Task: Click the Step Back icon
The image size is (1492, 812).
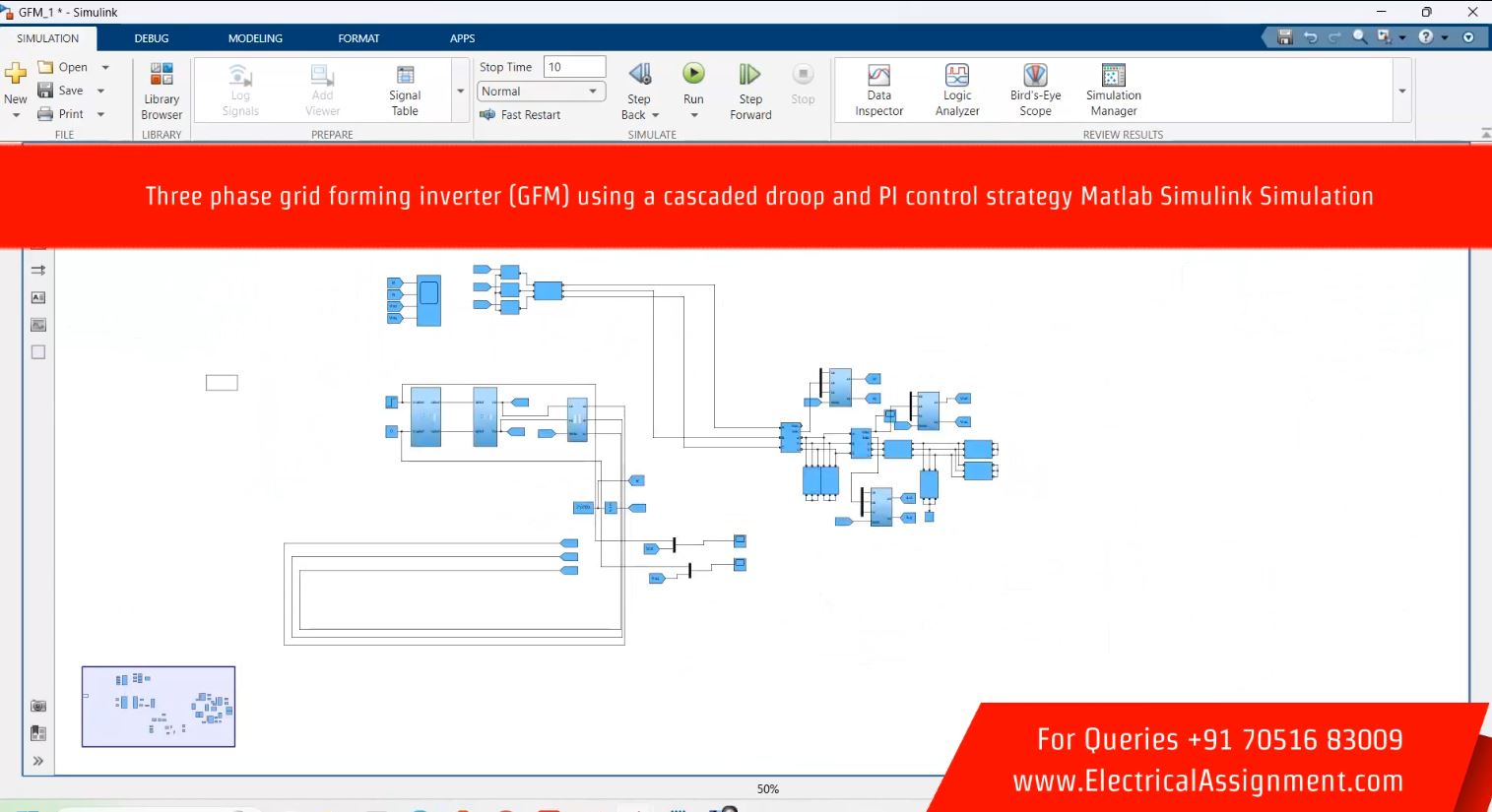Action: point(639,75)
